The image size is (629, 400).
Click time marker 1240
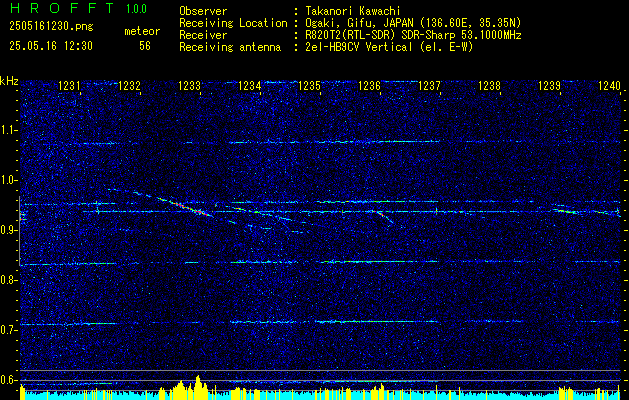[609, 85]
